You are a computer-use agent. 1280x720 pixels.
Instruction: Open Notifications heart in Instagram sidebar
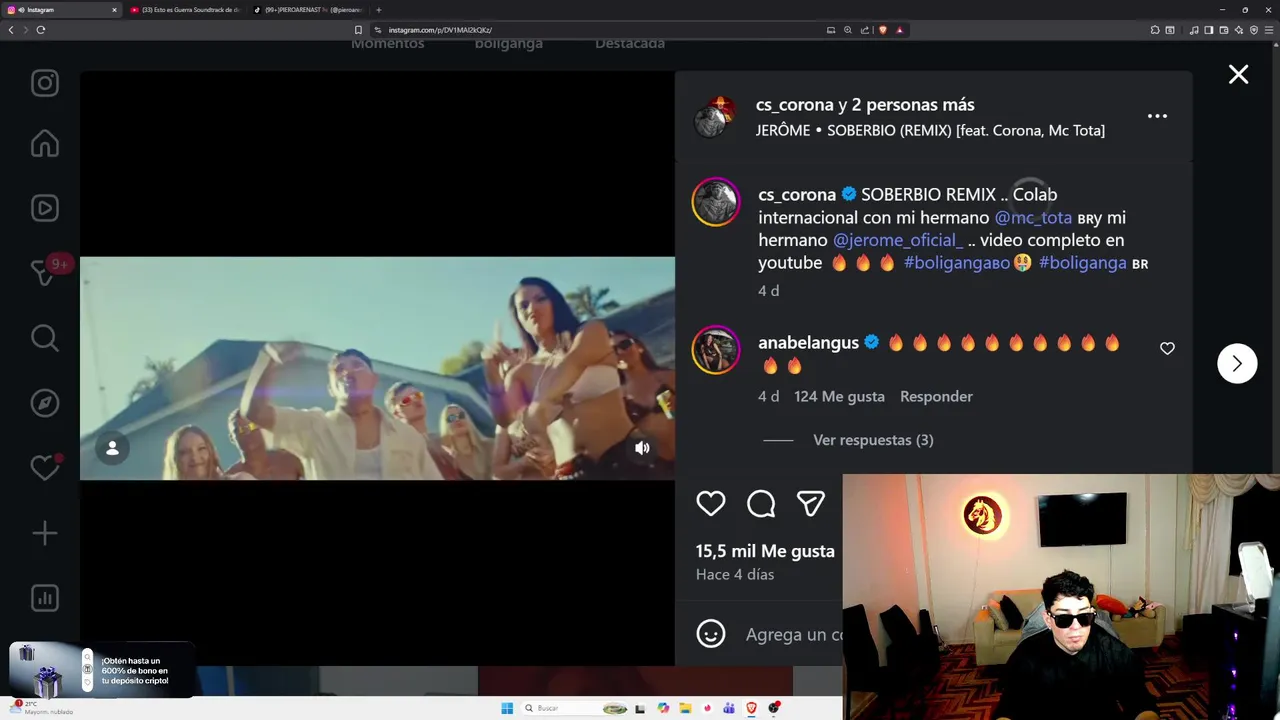[x=46, y=467]
